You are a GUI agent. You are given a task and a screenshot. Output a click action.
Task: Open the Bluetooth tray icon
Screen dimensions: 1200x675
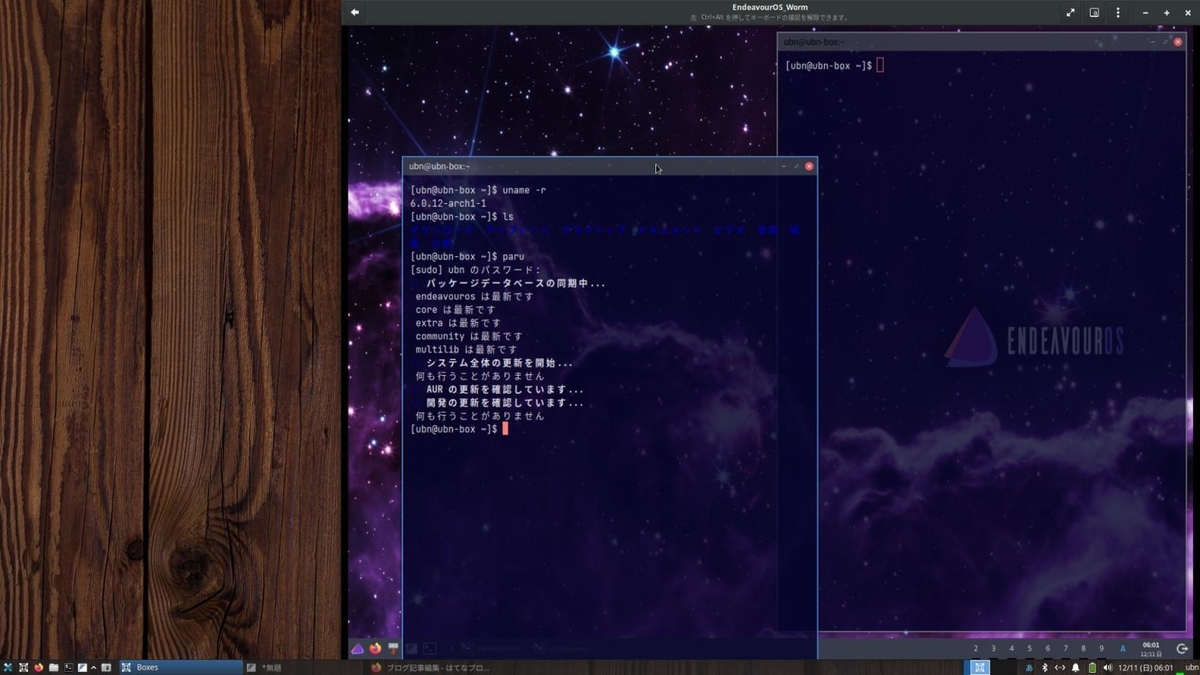(x=1045, y=668)
